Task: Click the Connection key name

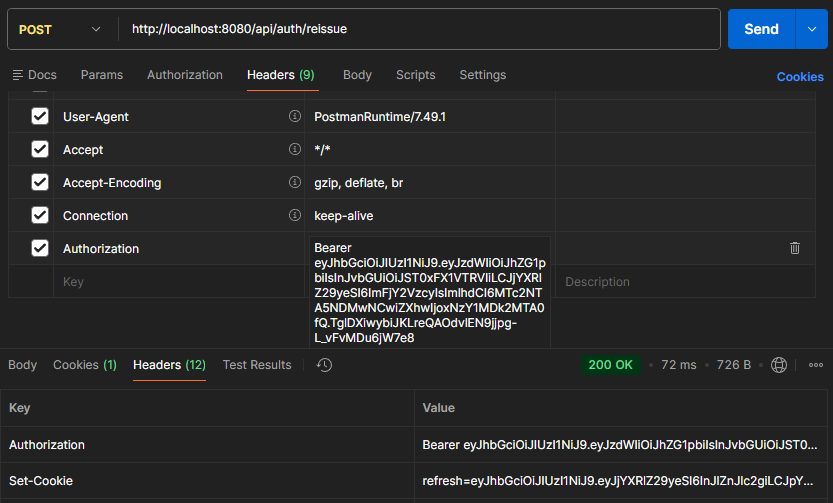Action: pos(96,216)
